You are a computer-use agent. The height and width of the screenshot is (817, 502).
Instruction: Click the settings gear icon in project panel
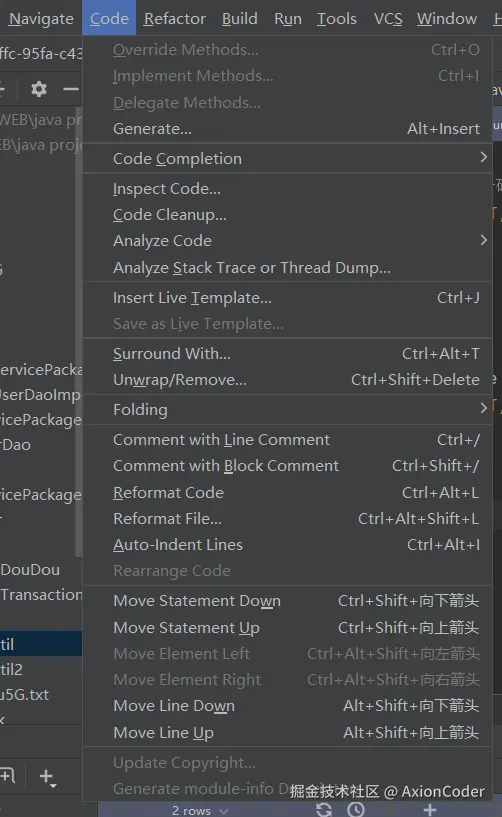pos(39,89)
